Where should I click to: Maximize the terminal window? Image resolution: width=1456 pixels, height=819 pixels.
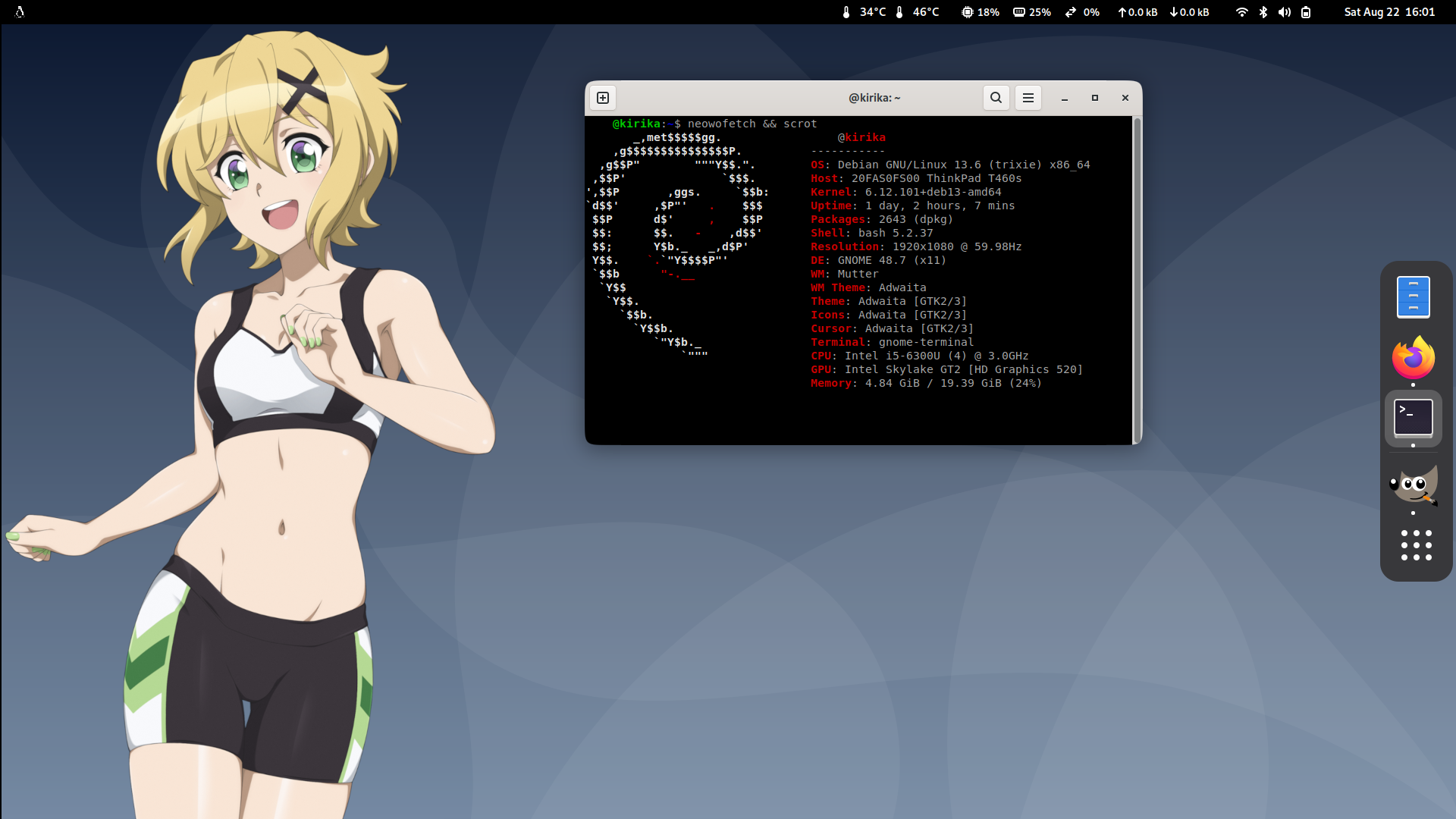1095,98
